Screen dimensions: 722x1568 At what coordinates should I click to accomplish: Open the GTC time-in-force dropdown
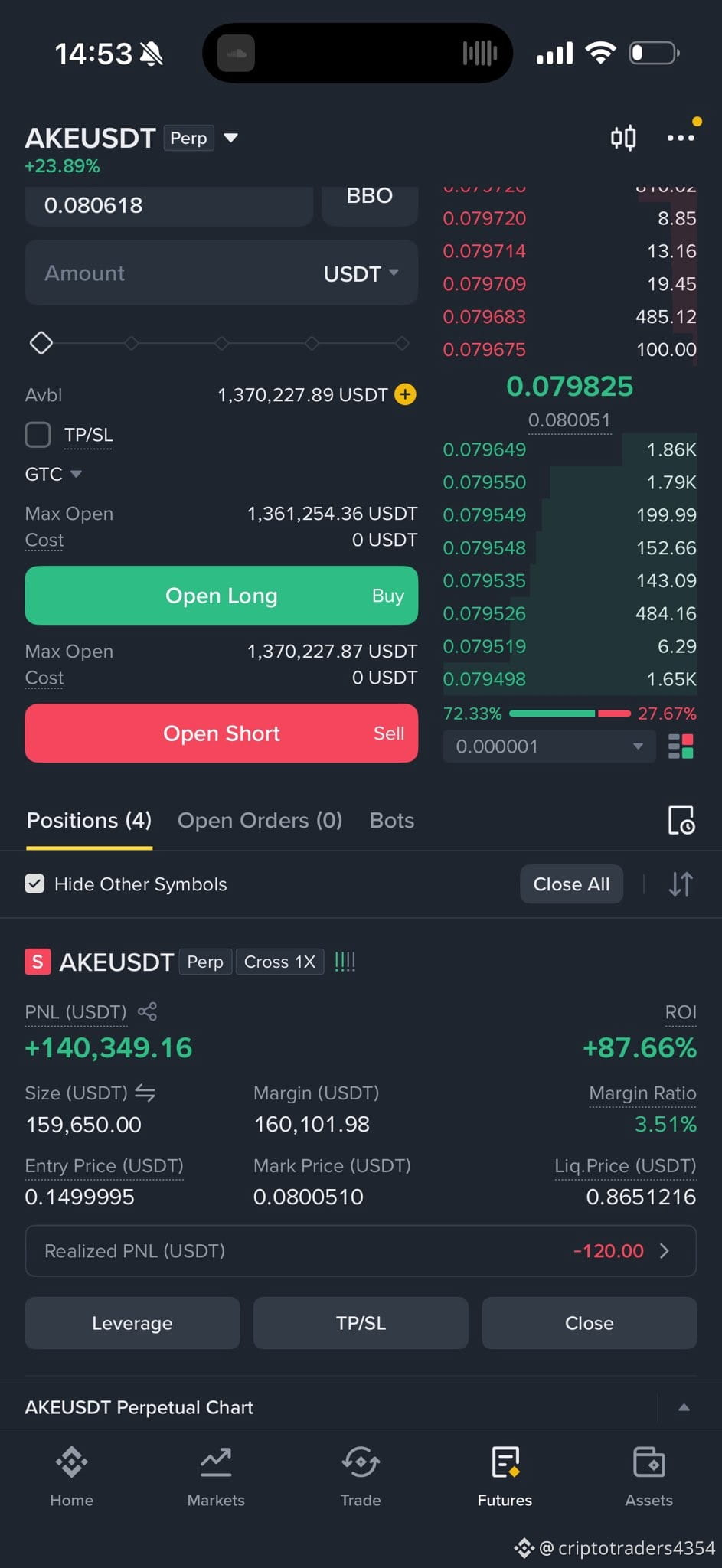coord(53,474)
